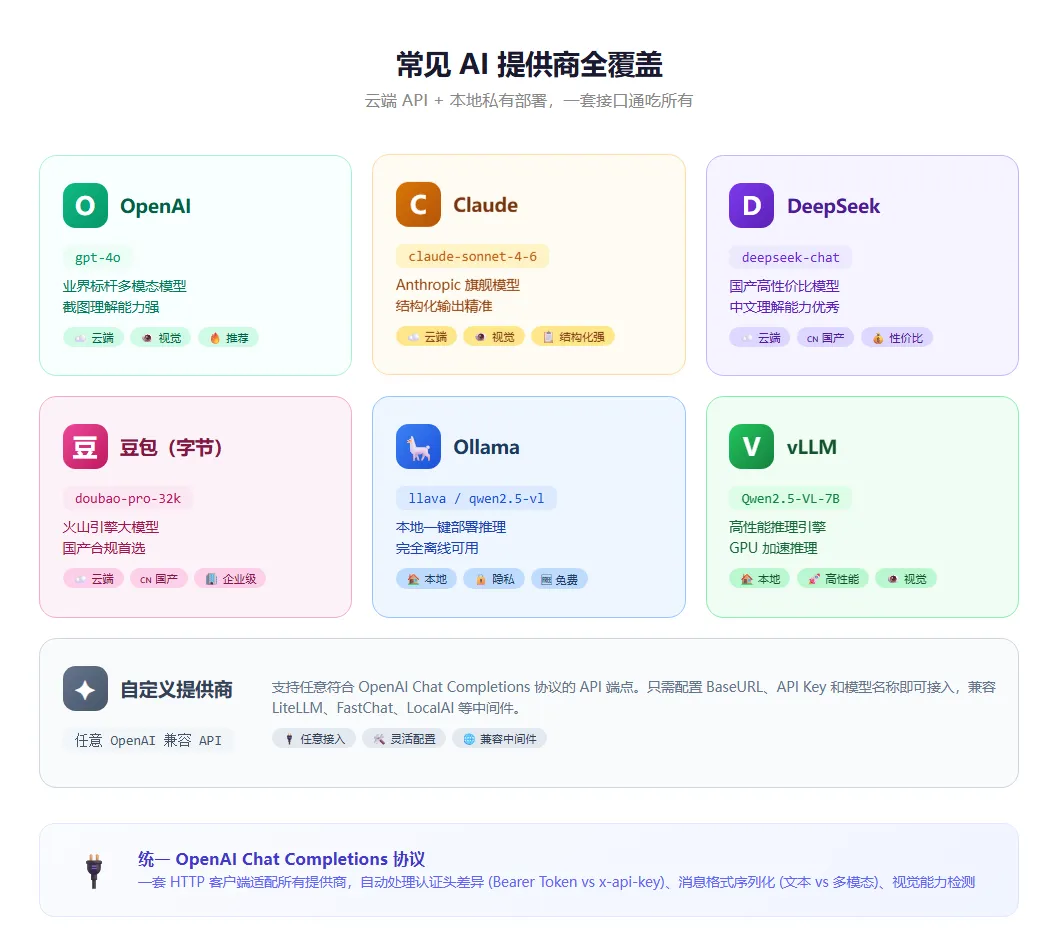Select the 国产 tag on DeepSeek card
Image resolution: width=1062 pixels, height=939 pixels.
pyautogui.click(x=826, y=337)
